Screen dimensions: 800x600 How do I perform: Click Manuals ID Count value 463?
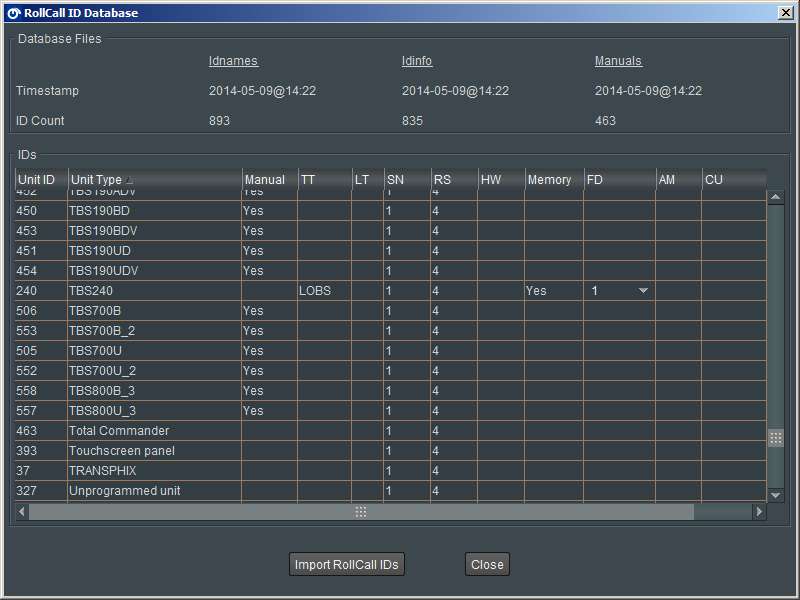pos(605,121)
